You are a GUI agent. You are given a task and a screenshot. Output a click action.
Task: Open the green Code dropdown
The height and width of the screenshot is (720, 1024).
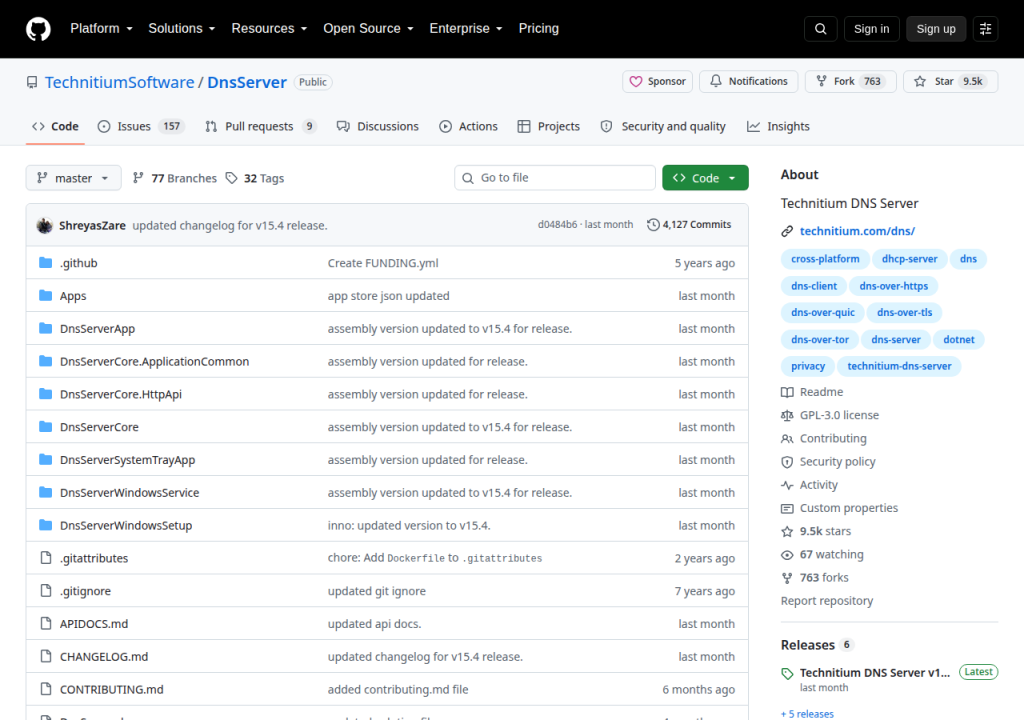[x=705, y=178]
